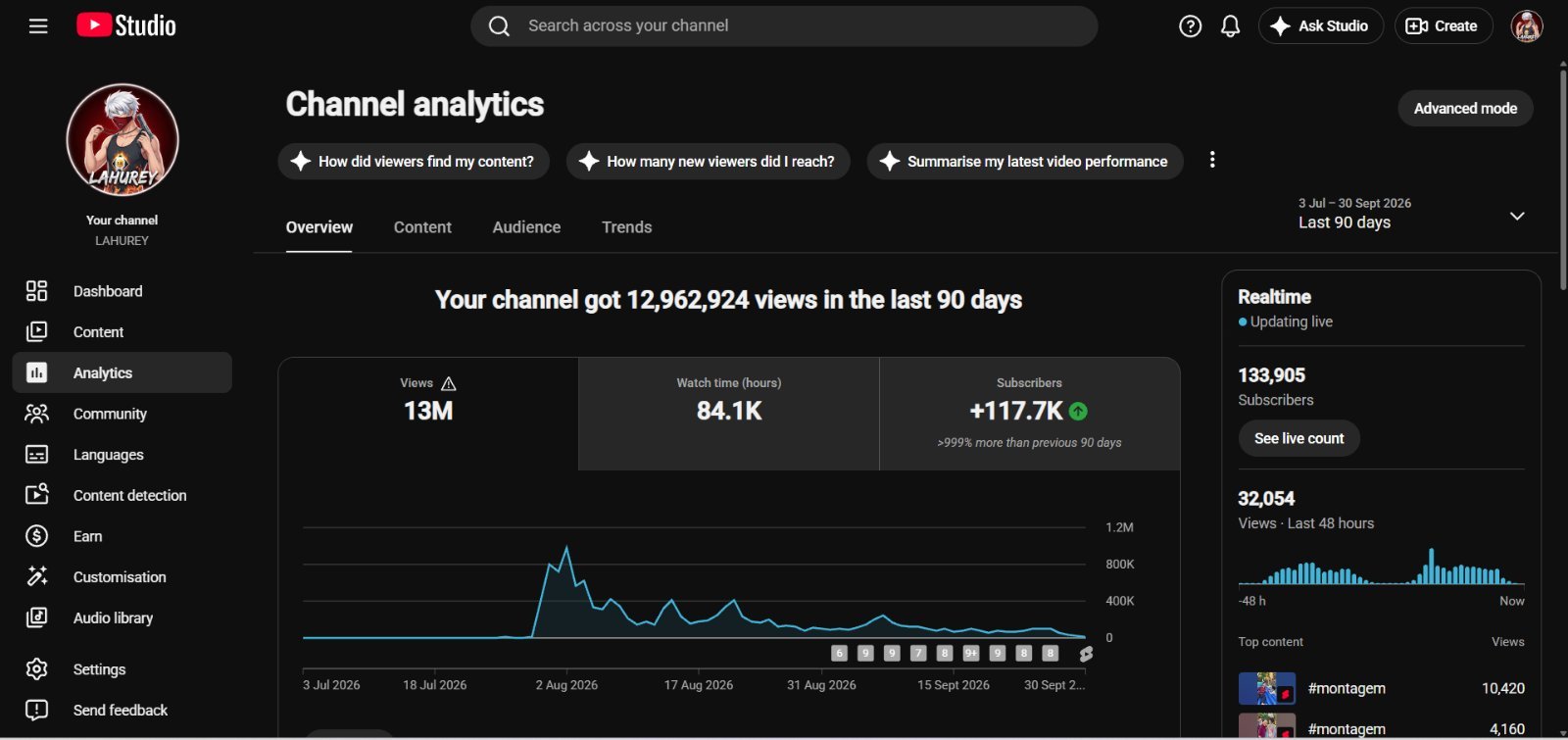Go to Content in the sidebar
1568x740 pixels.
pos(122,332)
